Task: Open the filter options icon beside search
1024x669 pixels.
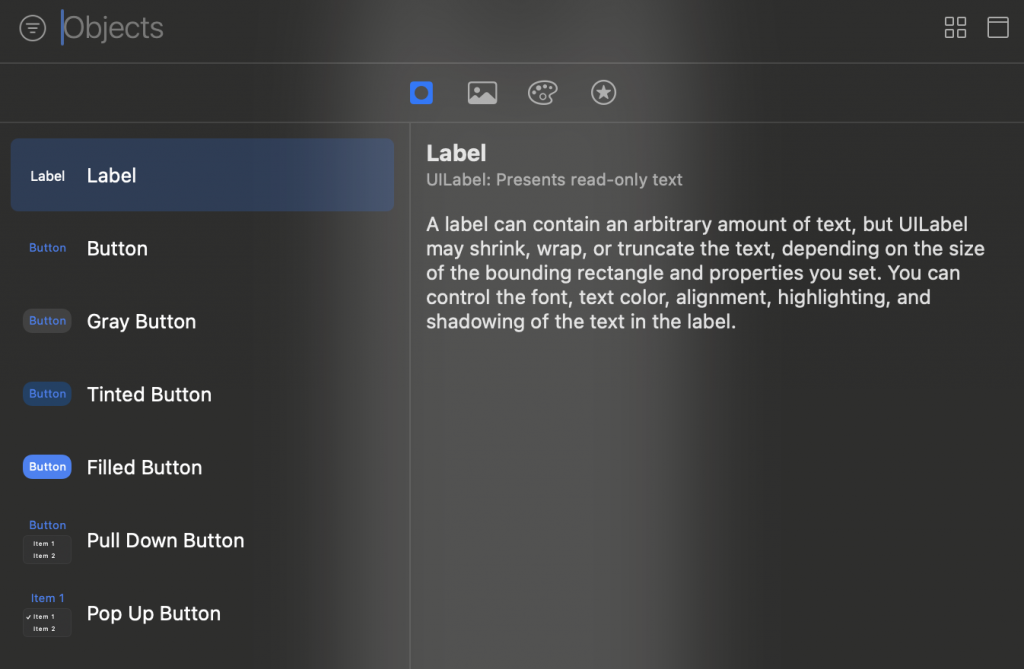Action: tap(33, 28)
